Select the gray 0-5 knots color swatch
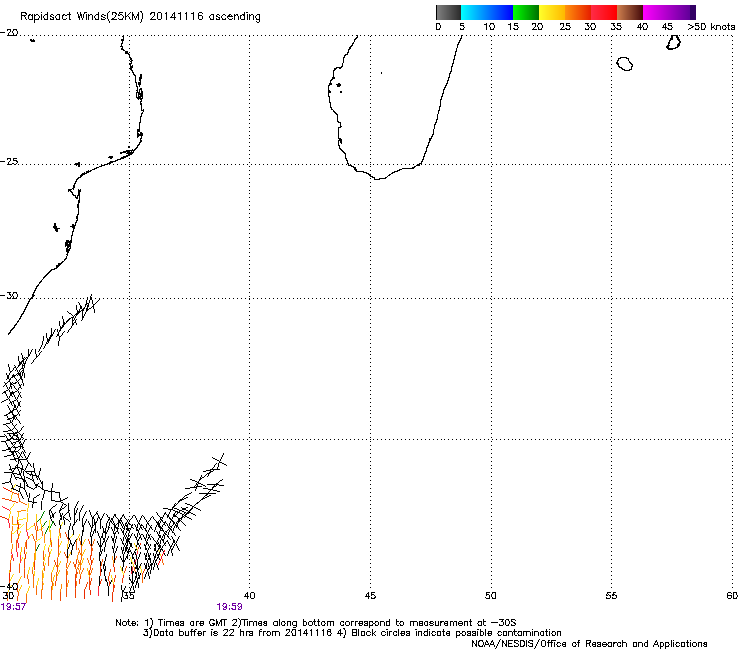740x650 pixels. point(448,12)
